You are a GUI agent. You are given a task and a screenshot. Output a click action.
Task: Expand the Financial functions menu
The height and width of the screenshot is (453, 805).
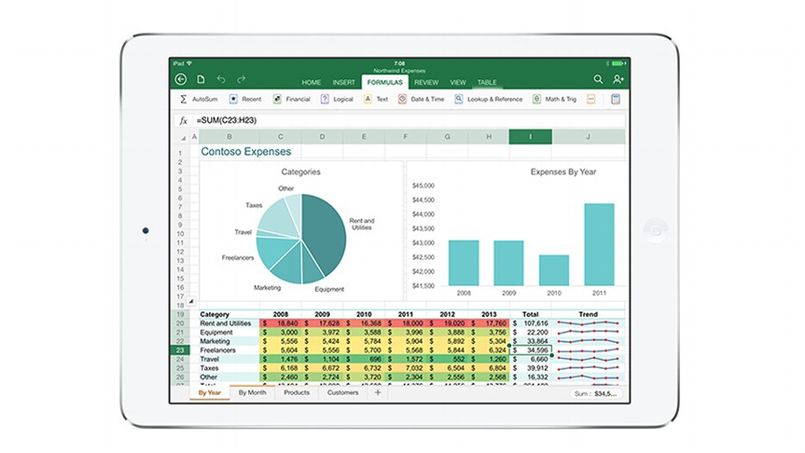pyautogui.click(x=290, y=99)
